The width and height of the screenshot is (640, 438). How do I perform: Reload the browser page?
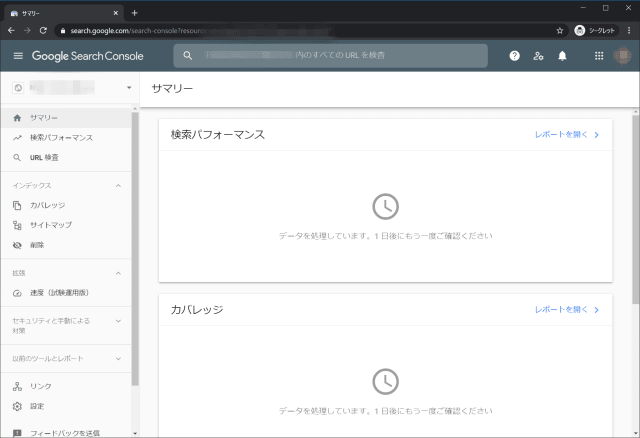[x=43, y=31]
